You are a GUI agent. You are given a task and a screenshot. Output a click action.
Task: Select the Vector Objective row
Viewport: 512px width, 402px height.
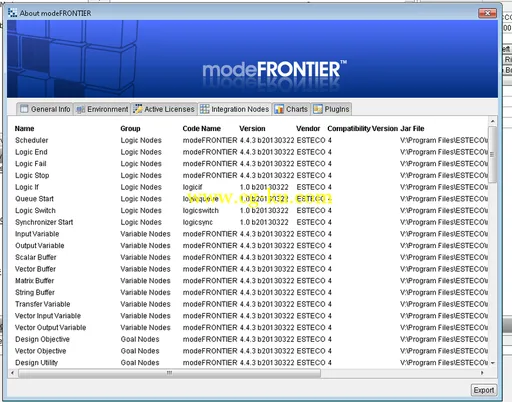point(251,351)
